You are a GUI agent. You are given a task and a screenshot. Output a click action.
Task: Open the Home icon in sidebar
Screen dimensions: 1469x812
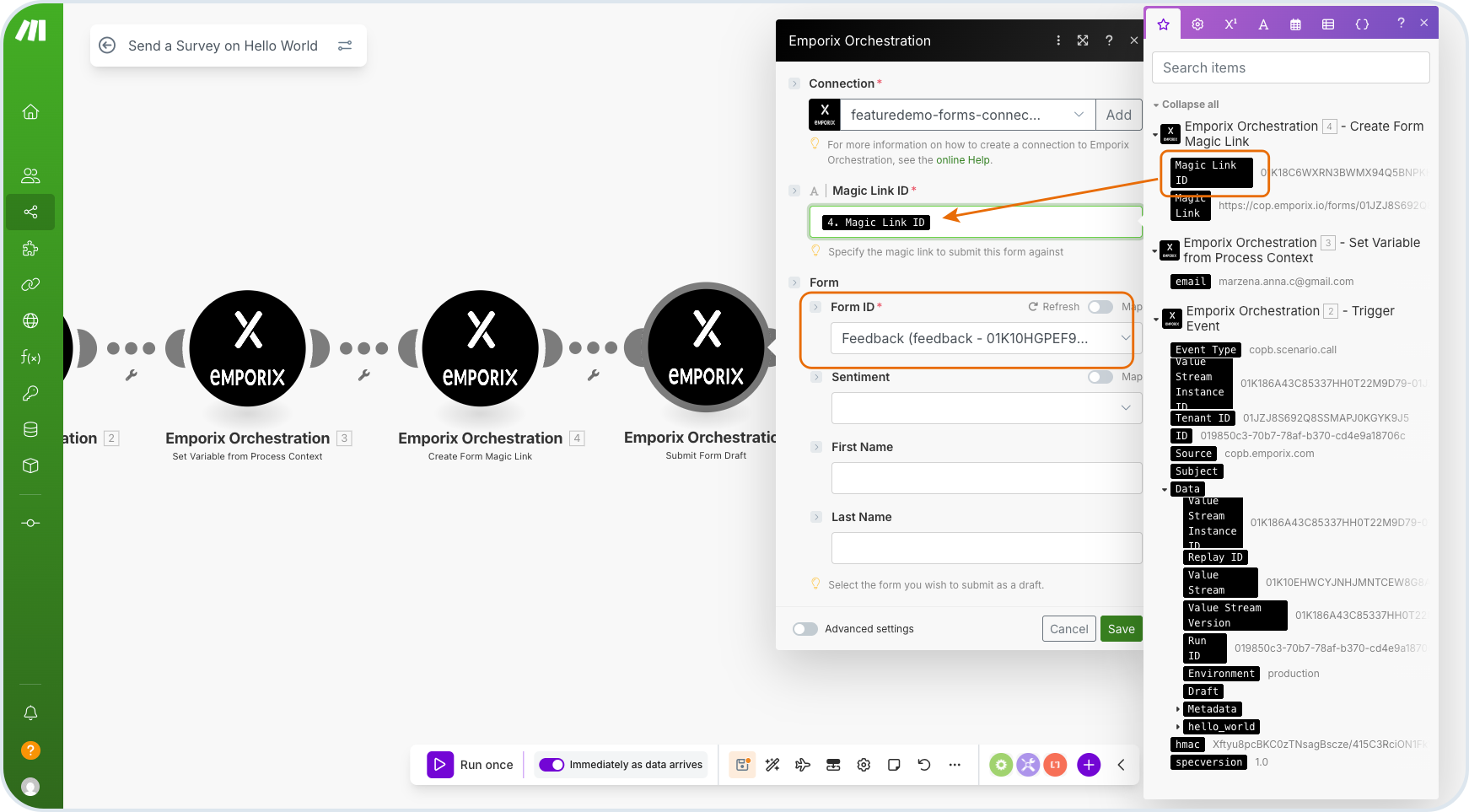(30, 112)
